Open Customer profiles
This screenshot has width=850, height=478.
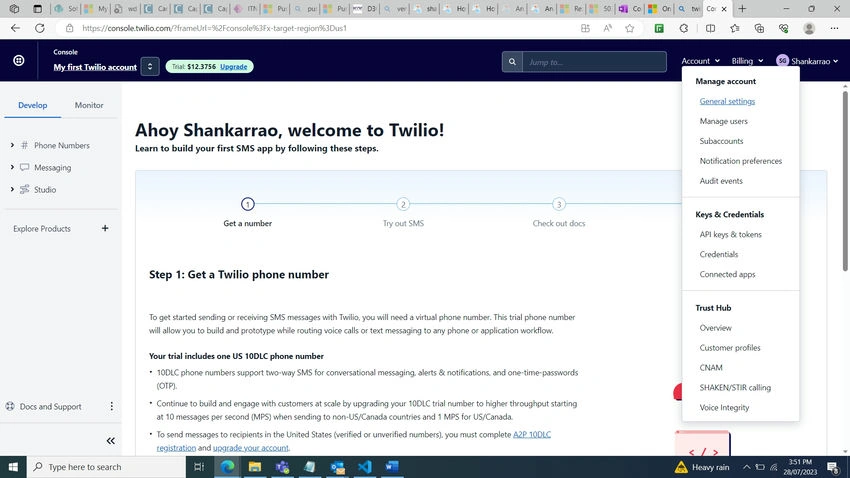coord(730,348)
